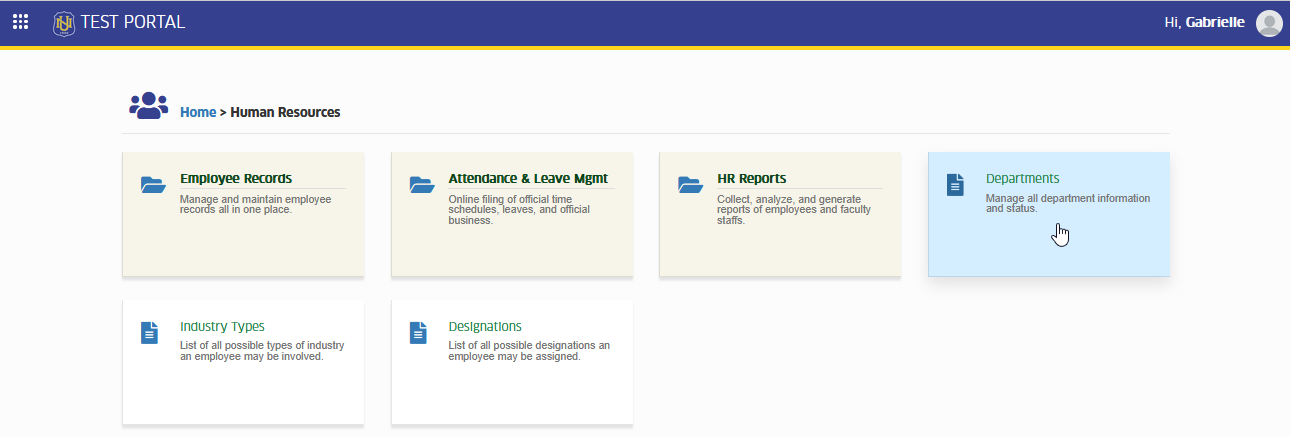The image size is (1290, 437).
Task: Click the Designations document icon
Action: (418, 332)
